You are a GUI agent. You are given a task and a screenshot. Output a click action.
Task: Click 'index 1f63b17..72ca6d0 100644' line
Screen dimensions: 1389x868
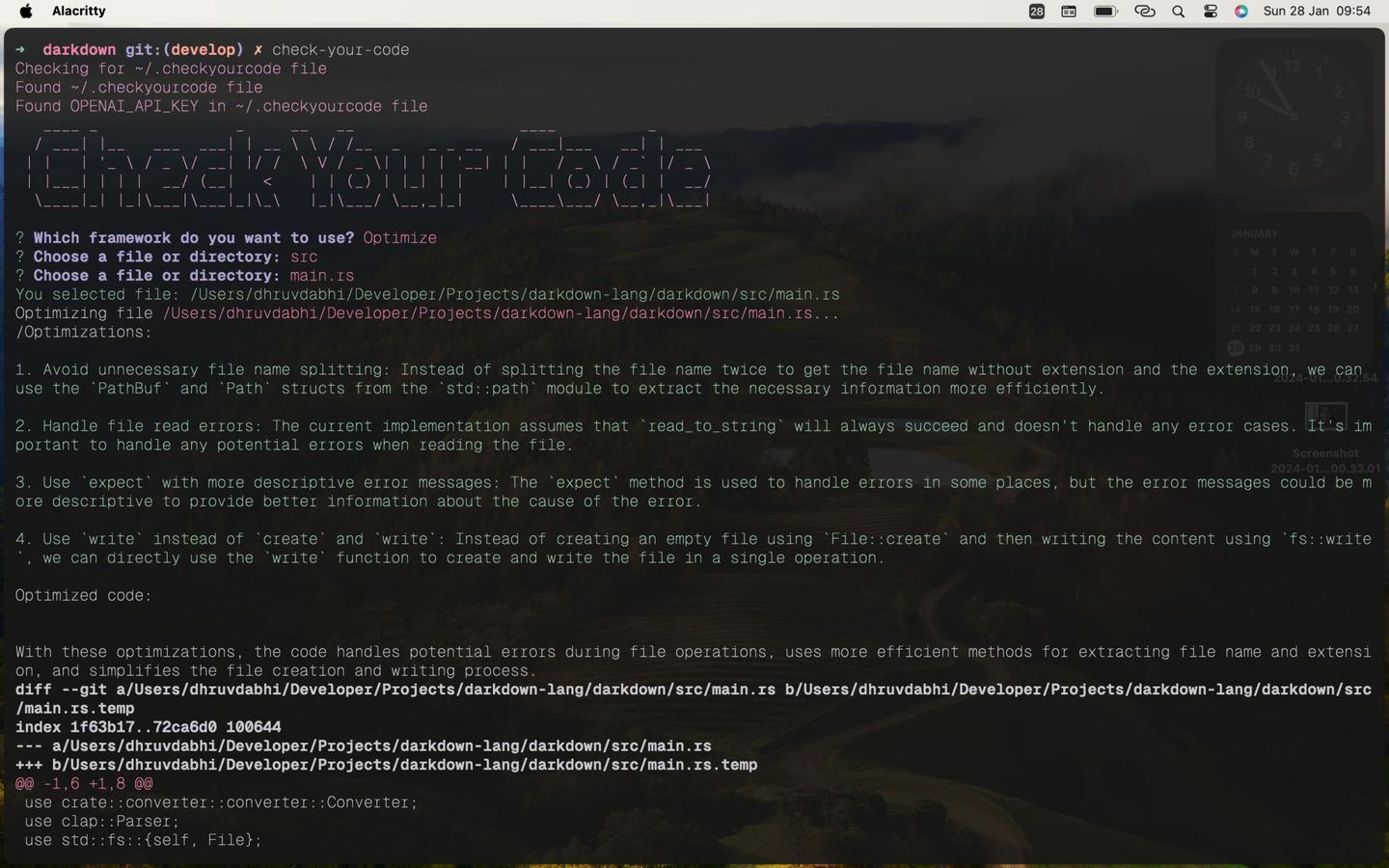coord(149,727)
